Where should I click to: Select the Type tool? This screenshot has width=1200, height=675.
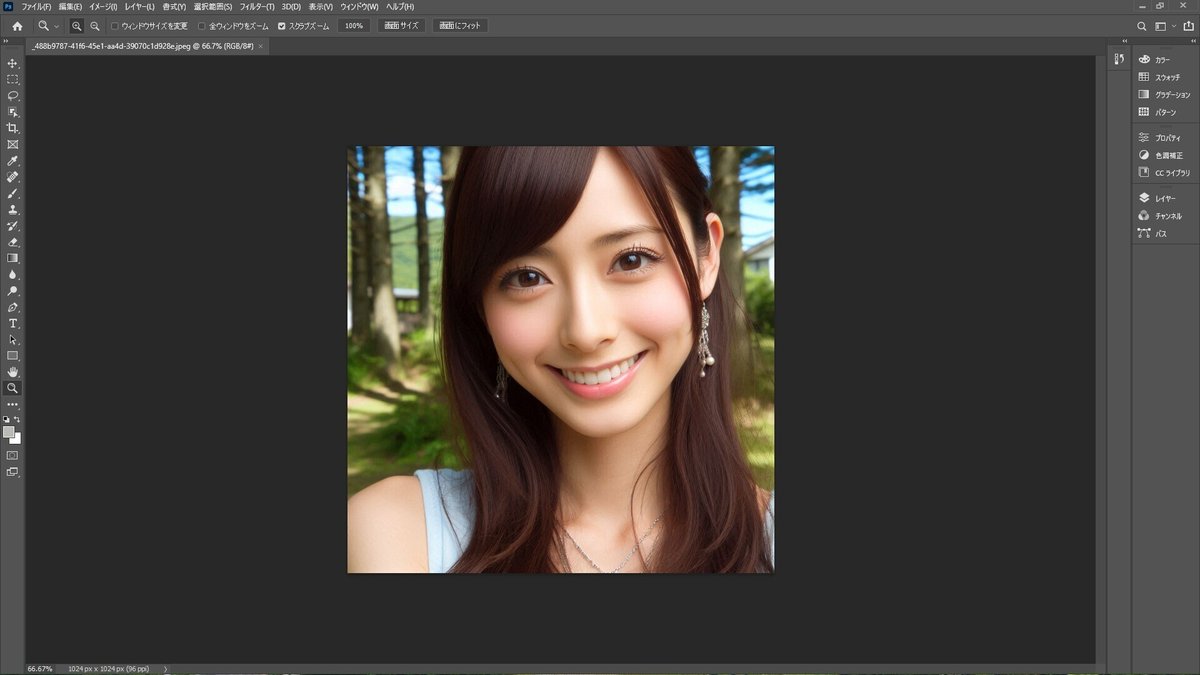(13, 323)
